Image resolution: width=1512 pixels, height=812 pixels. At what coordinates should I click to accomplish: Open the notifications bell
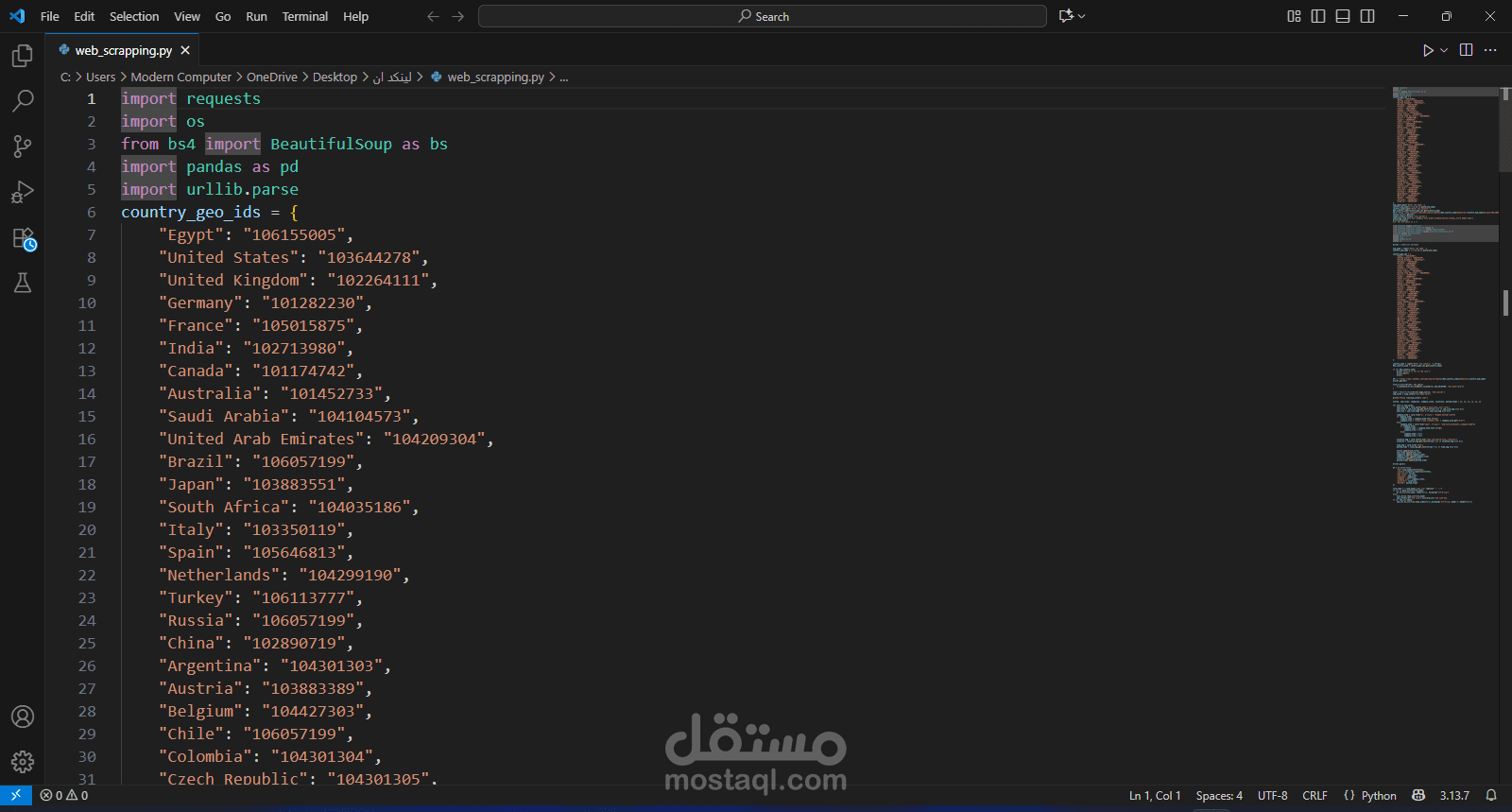point(1491,795)
